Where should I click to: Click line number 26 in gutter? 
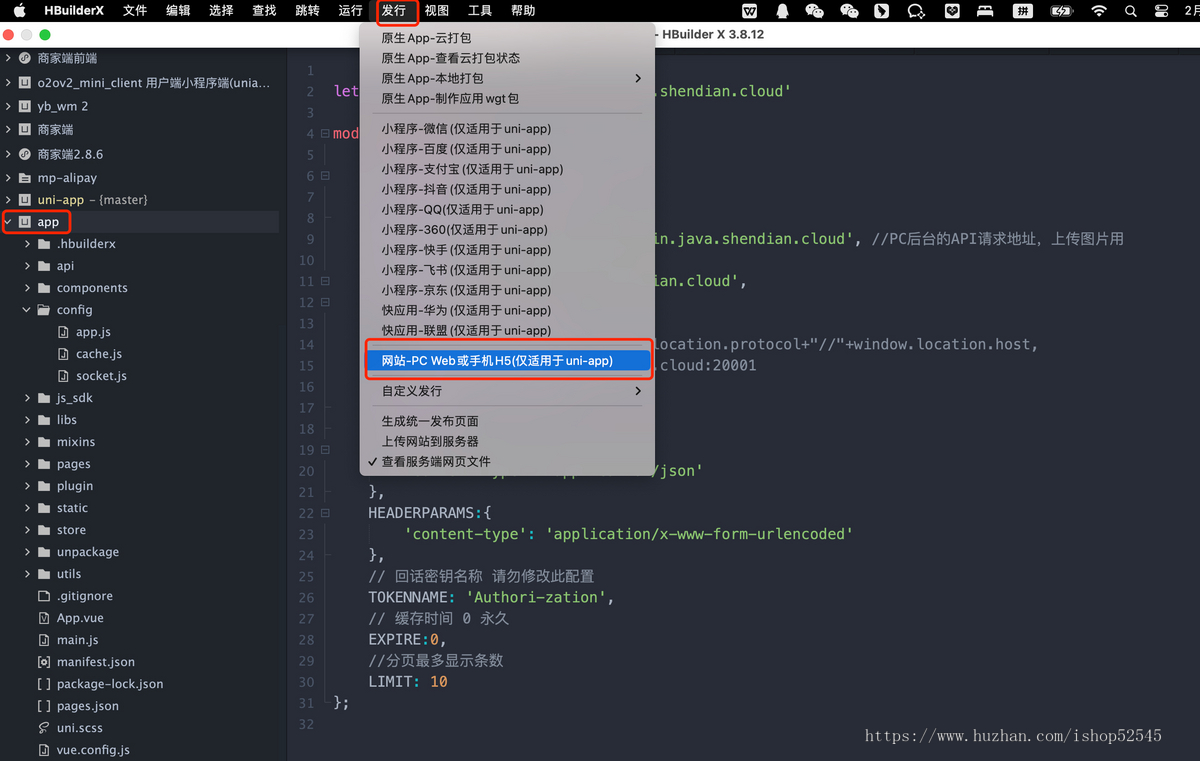pyautogui.click(x=305, y=598)
